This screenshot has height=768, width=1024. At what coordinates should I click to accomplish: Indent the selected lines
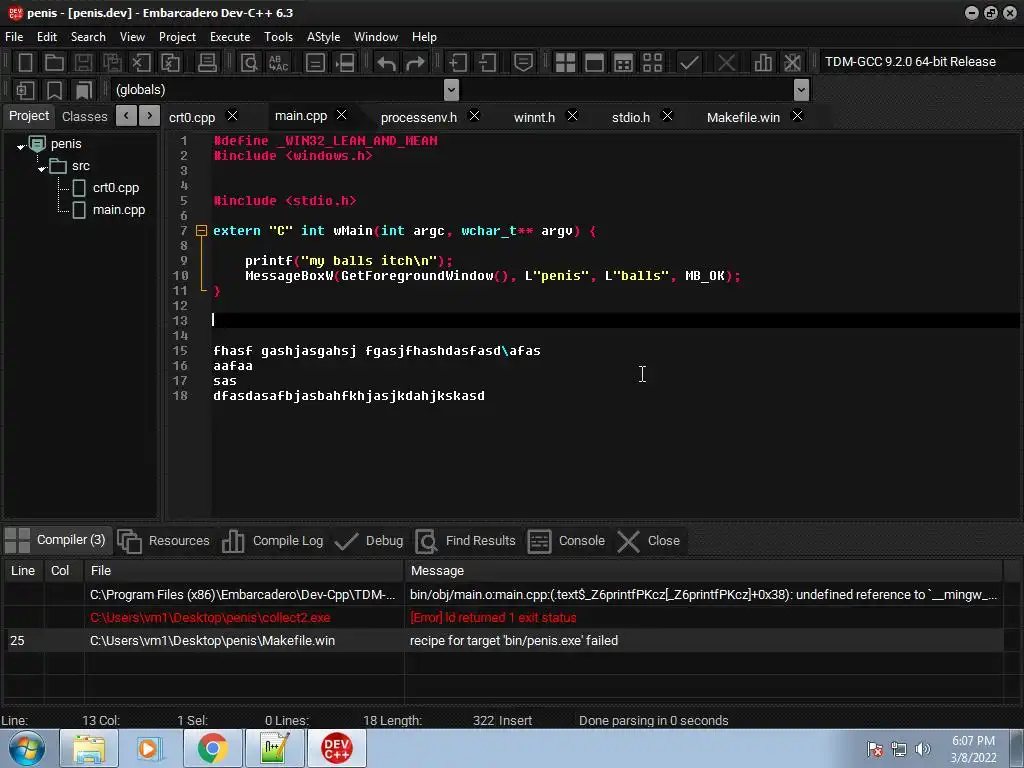[x=458, y=63]
